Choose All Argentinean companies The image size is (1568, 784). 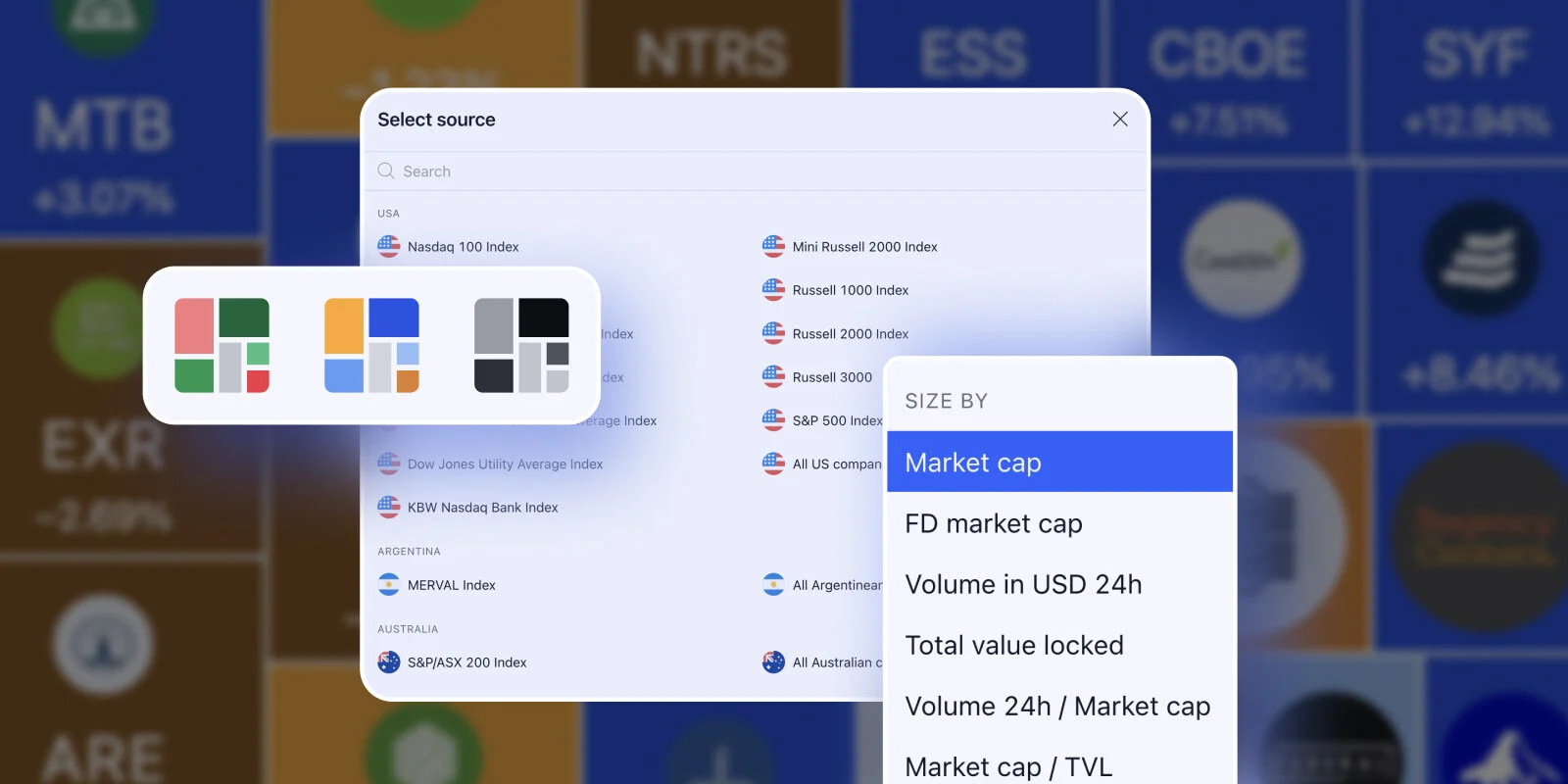pyautogui.click(x=837, y=585)
